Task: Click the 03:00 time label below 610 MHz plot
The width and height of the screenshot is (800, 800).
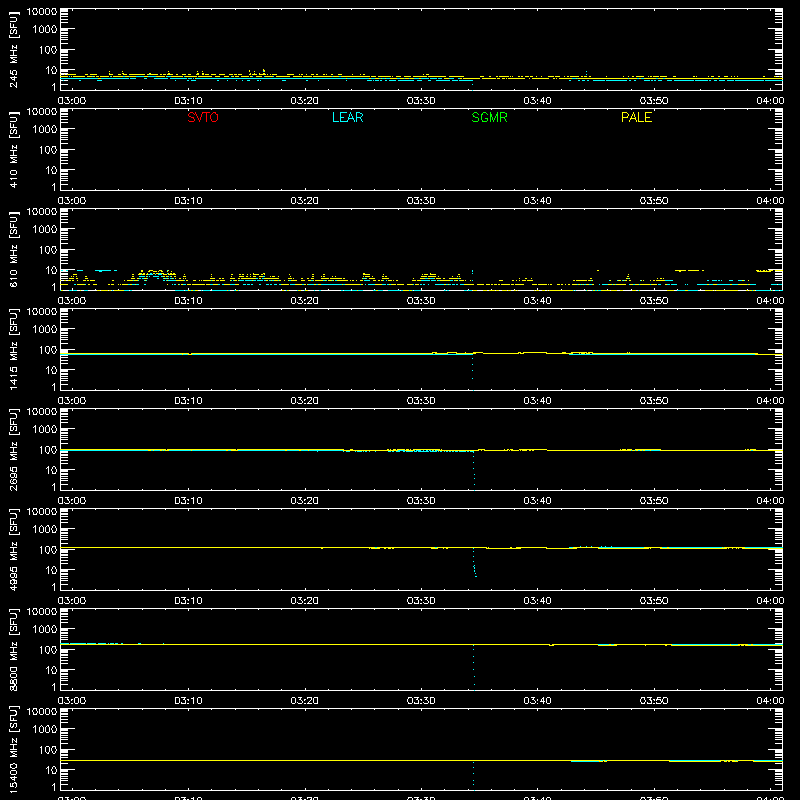Action: pos(71,301)
